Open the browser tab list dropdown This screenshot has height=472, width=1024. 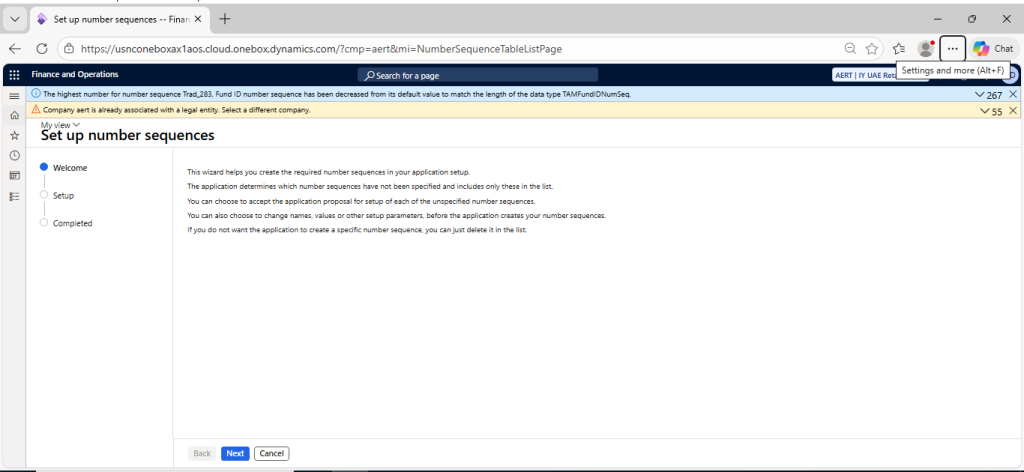[14, 19]
